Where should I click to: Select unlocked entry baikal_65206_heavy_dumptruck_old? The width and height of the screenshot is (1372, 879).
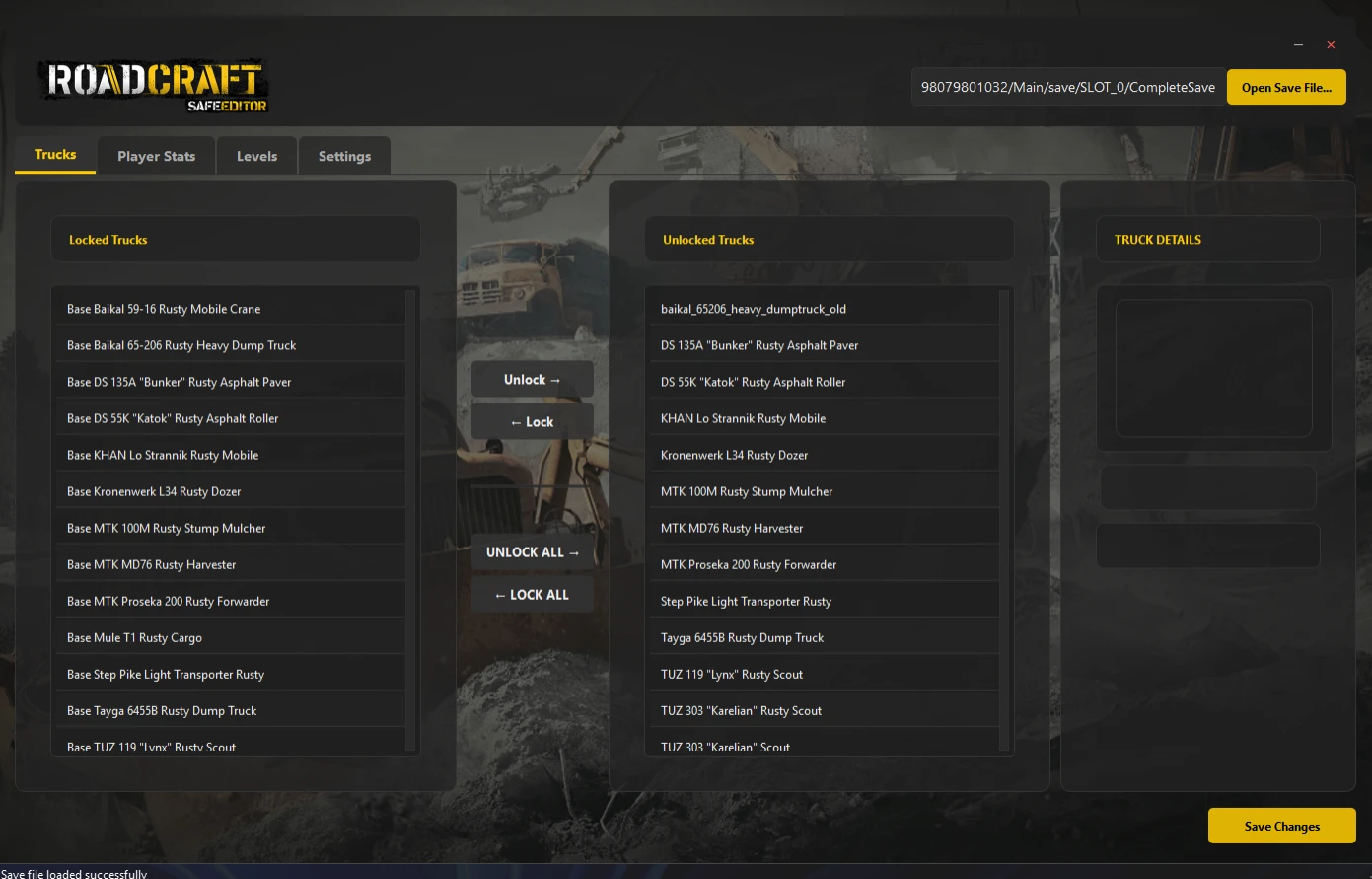823,309
